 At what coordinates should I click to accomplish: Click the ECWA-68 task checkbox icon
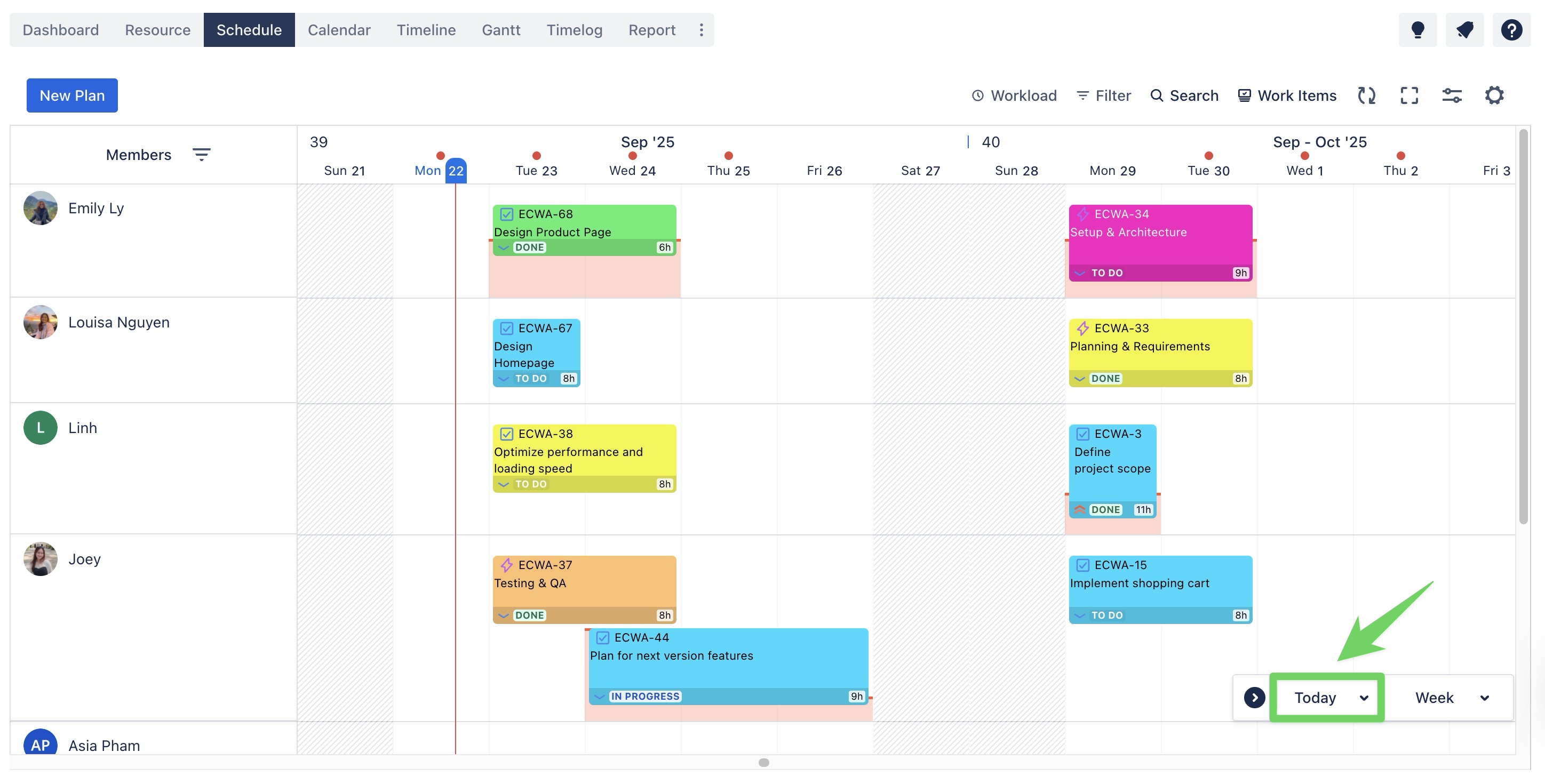pos(507,214)
